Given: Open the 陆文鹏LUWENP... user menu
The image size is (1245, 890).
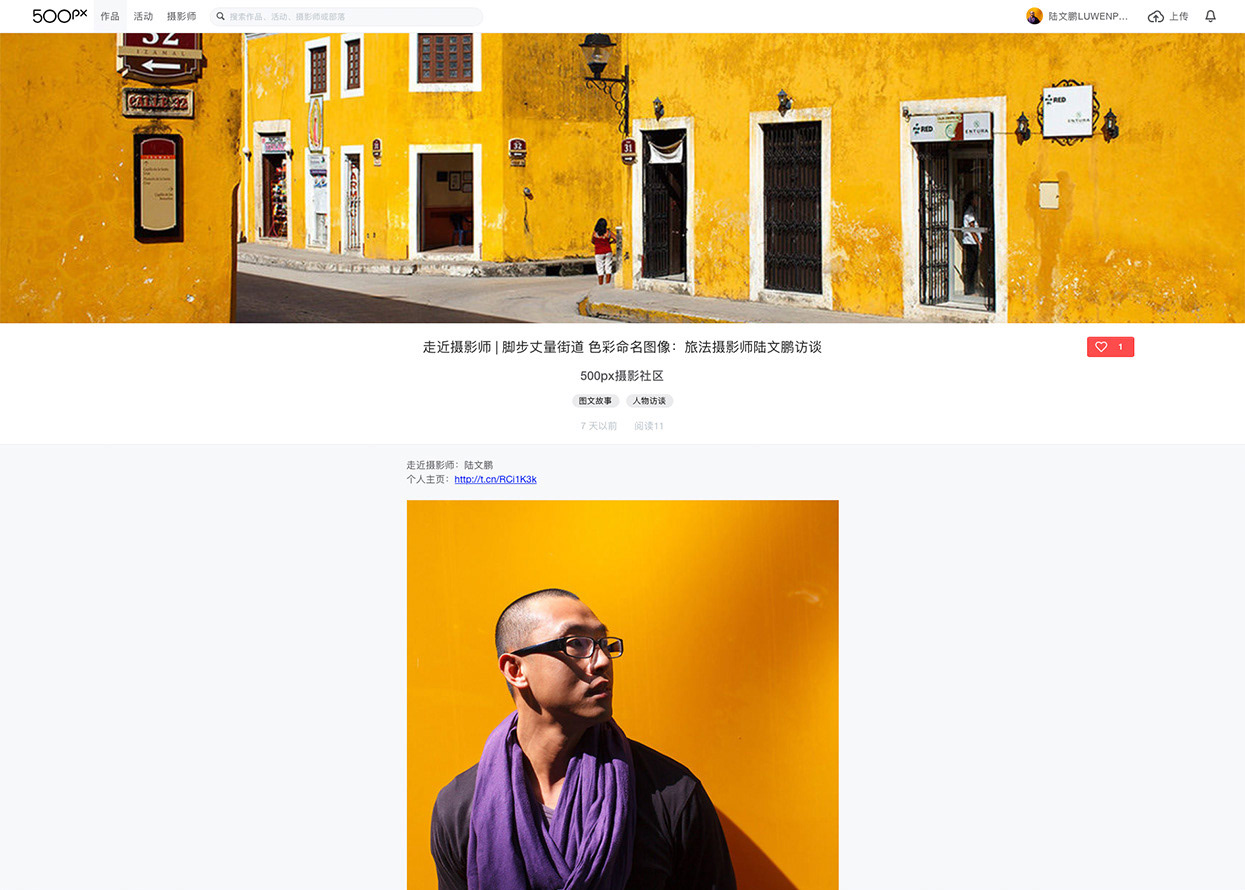Looking at the screenshot, I should click(1088, 17).
